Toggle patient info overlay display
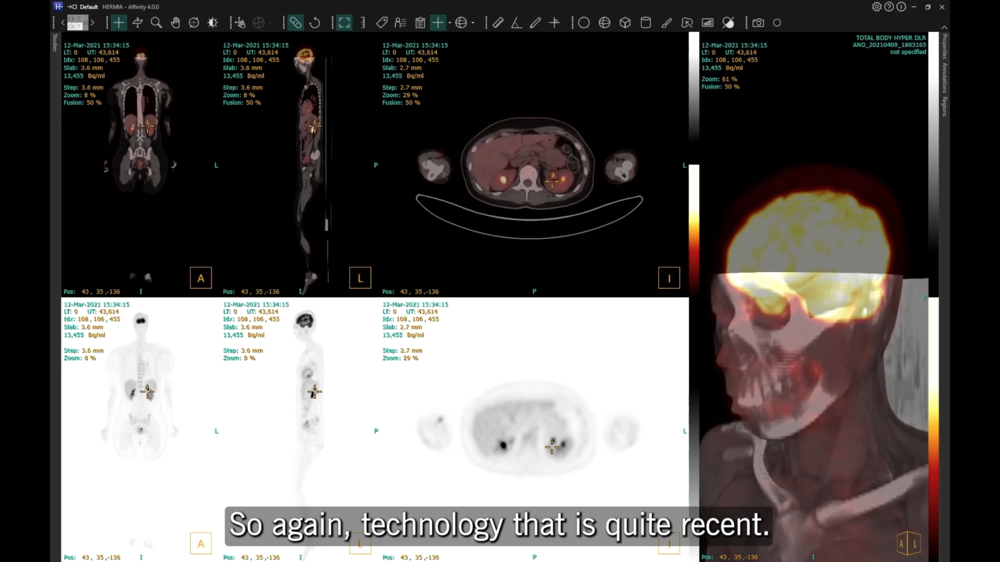 (x=400, y=22)
